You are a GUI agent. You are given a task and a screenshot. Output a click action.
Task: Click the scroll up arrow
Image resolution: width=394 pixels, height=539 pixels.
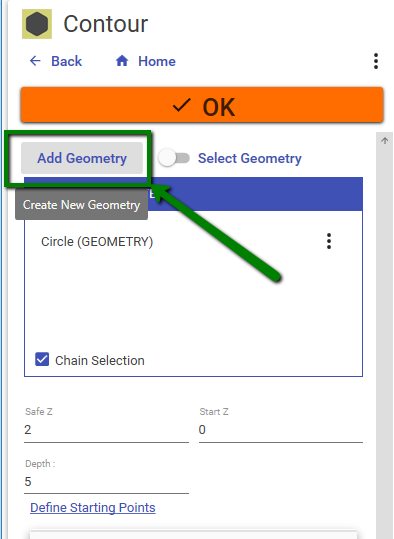[x=384, y=140]
